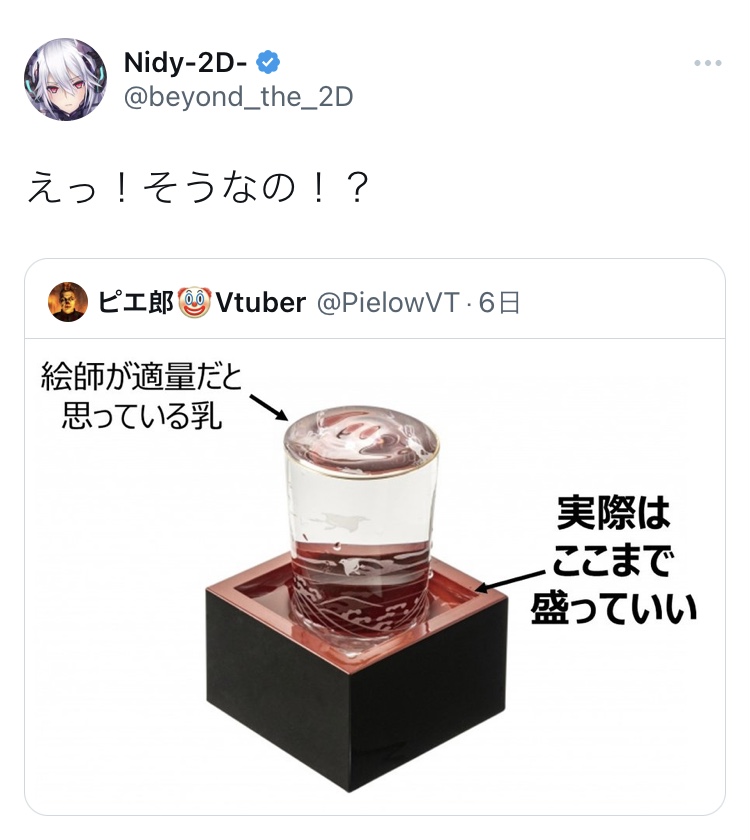Open the quoted tweet sake glass image

click(x=375, y=576)
